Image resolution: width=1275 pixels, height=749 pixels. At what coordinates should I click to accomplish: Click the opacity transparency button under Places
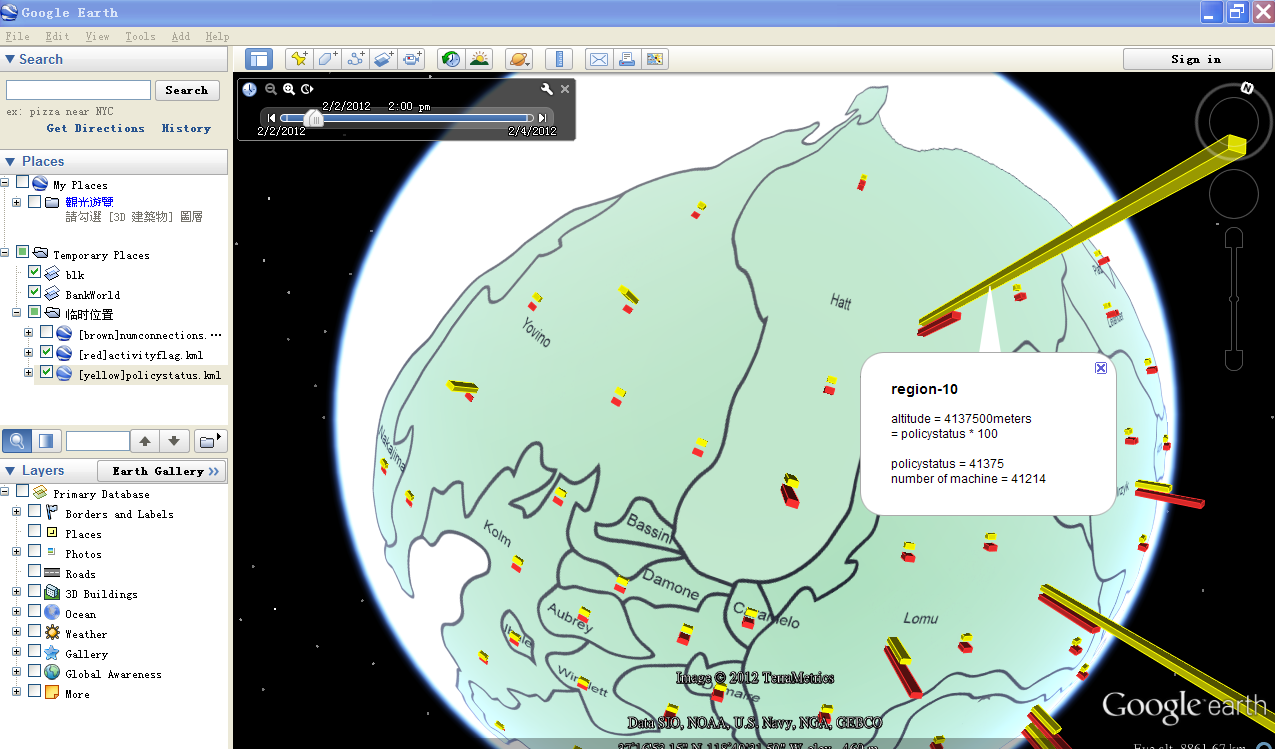pyautogui.click(x=46, y=441)
